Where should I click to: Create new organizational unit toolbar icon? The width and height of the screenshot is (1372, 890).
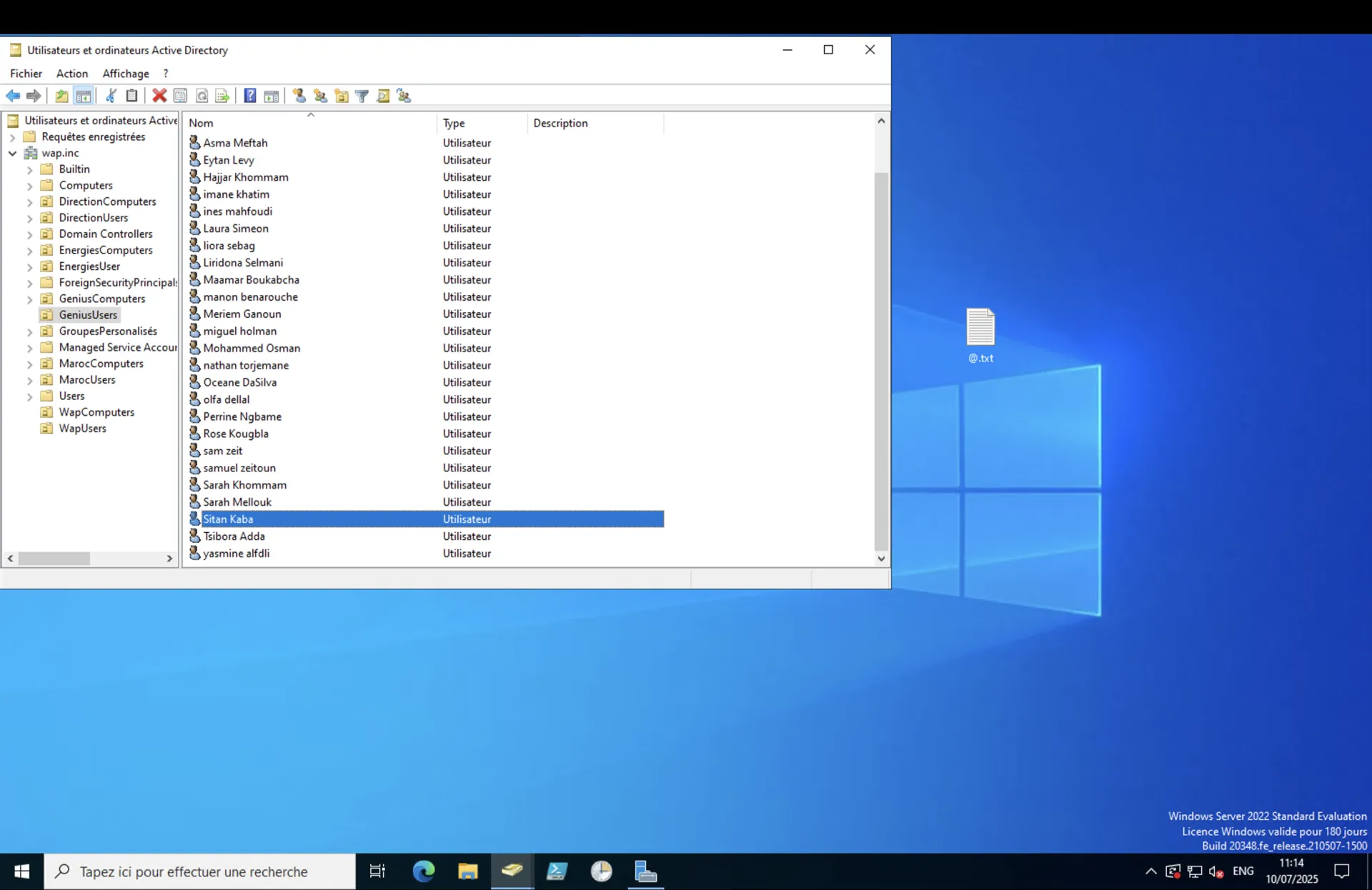pos(341,96)
